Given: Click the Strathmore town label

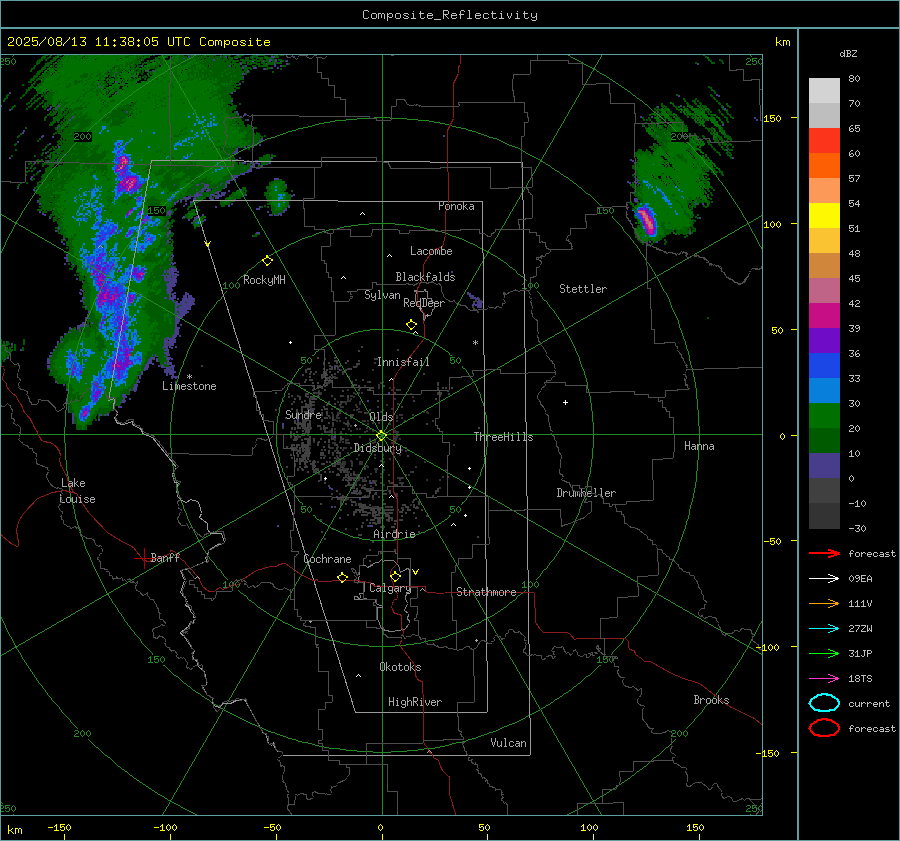Looking at the screenshot, I should click(x=486, y=592).
